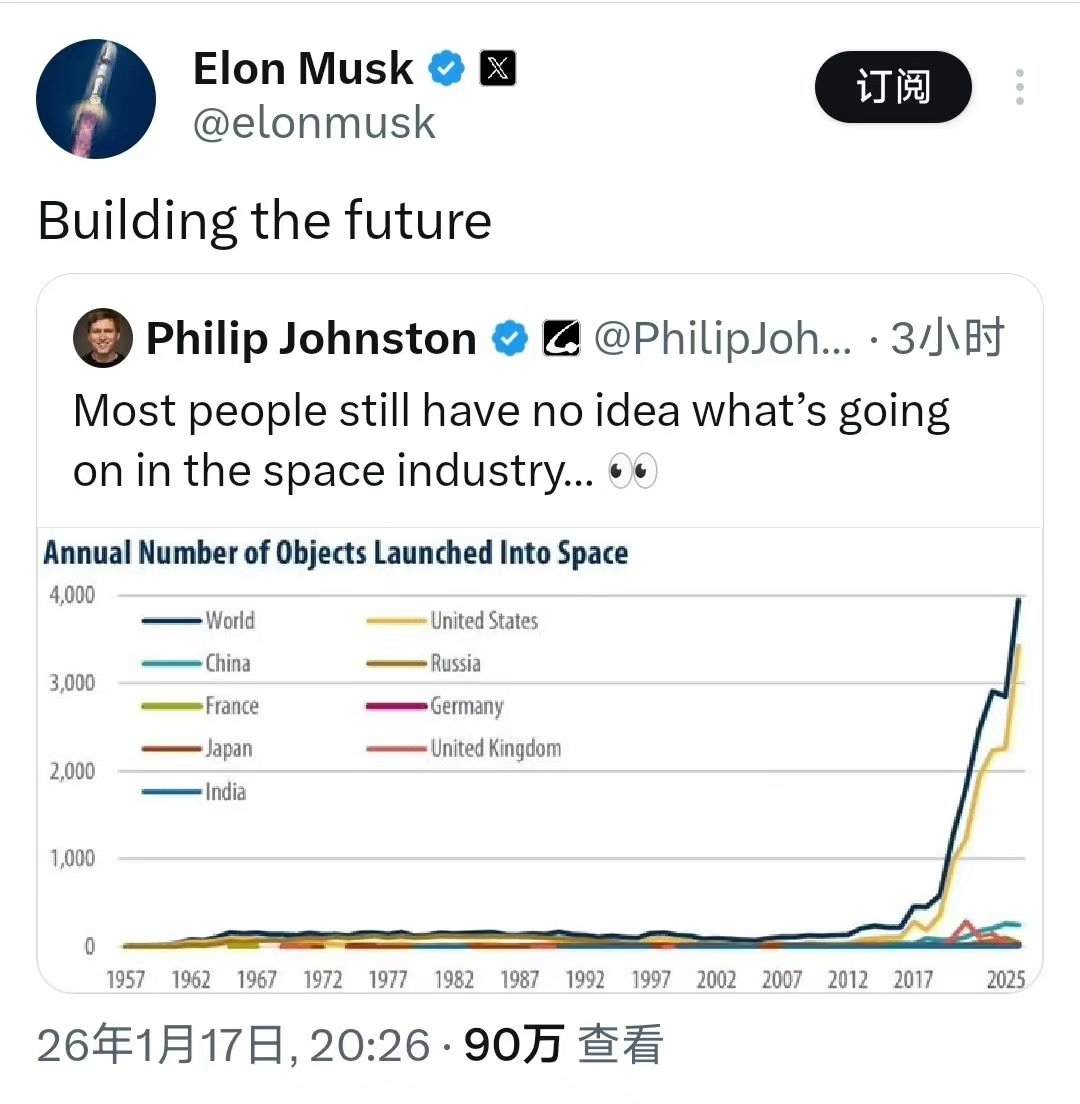
Task: Open the 90万 查看 view count
Action: 563,1045
